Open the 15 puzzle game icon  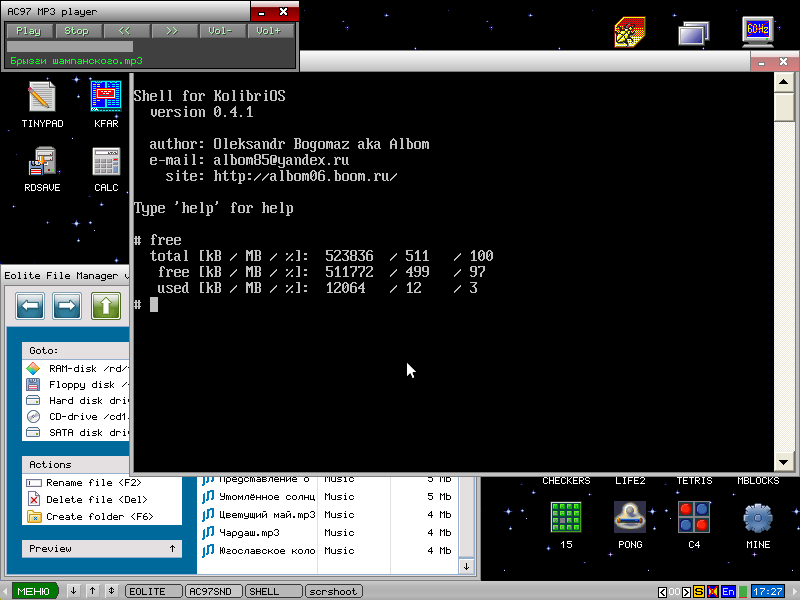click(566, 517)
